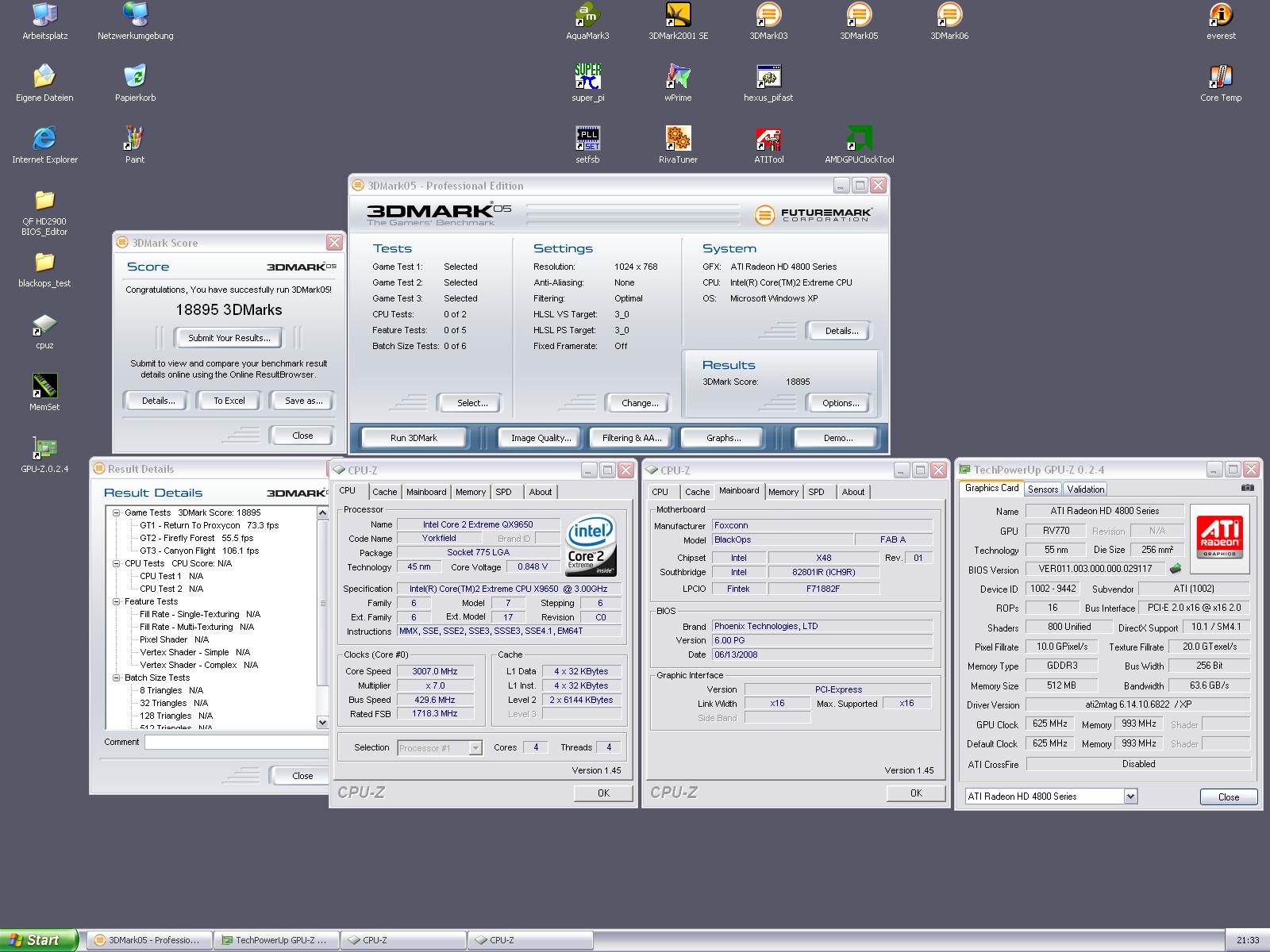Select the MemSet desktop icon
The width and height of the screenshot is (1270, 952).
pos(44,393)
